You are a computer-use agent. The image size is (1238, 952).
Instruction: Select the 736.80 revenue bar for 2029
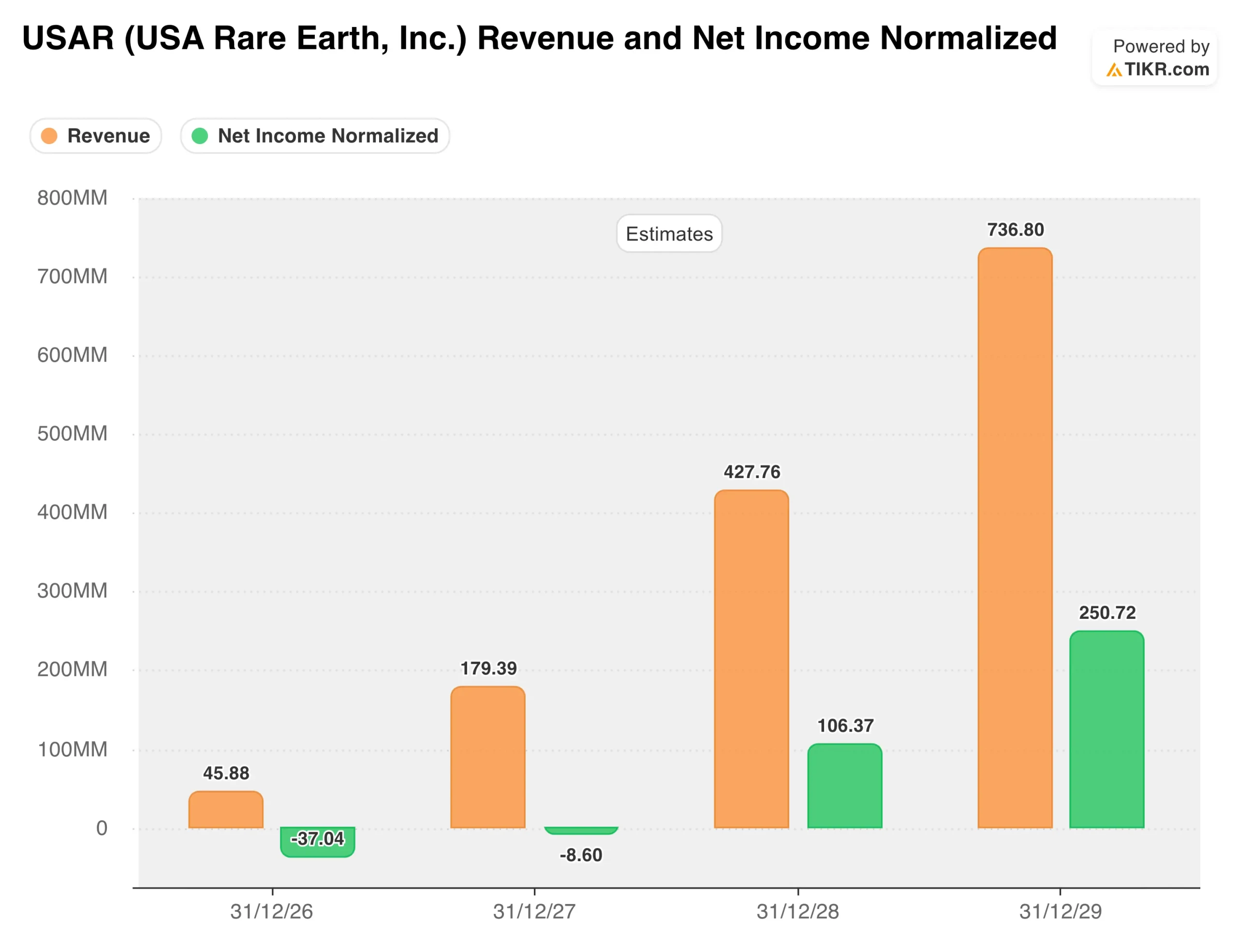coord(1015,538)
